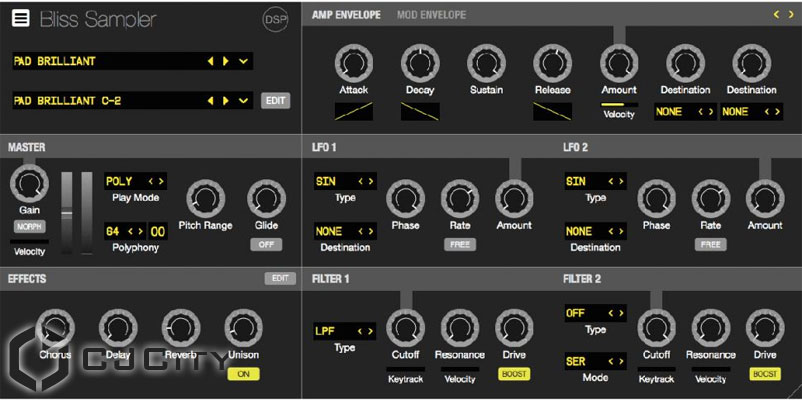Click the Polyphony 00 field
Image resolution: width=802 pixels, height=400 pixels.
coord(158,231)
